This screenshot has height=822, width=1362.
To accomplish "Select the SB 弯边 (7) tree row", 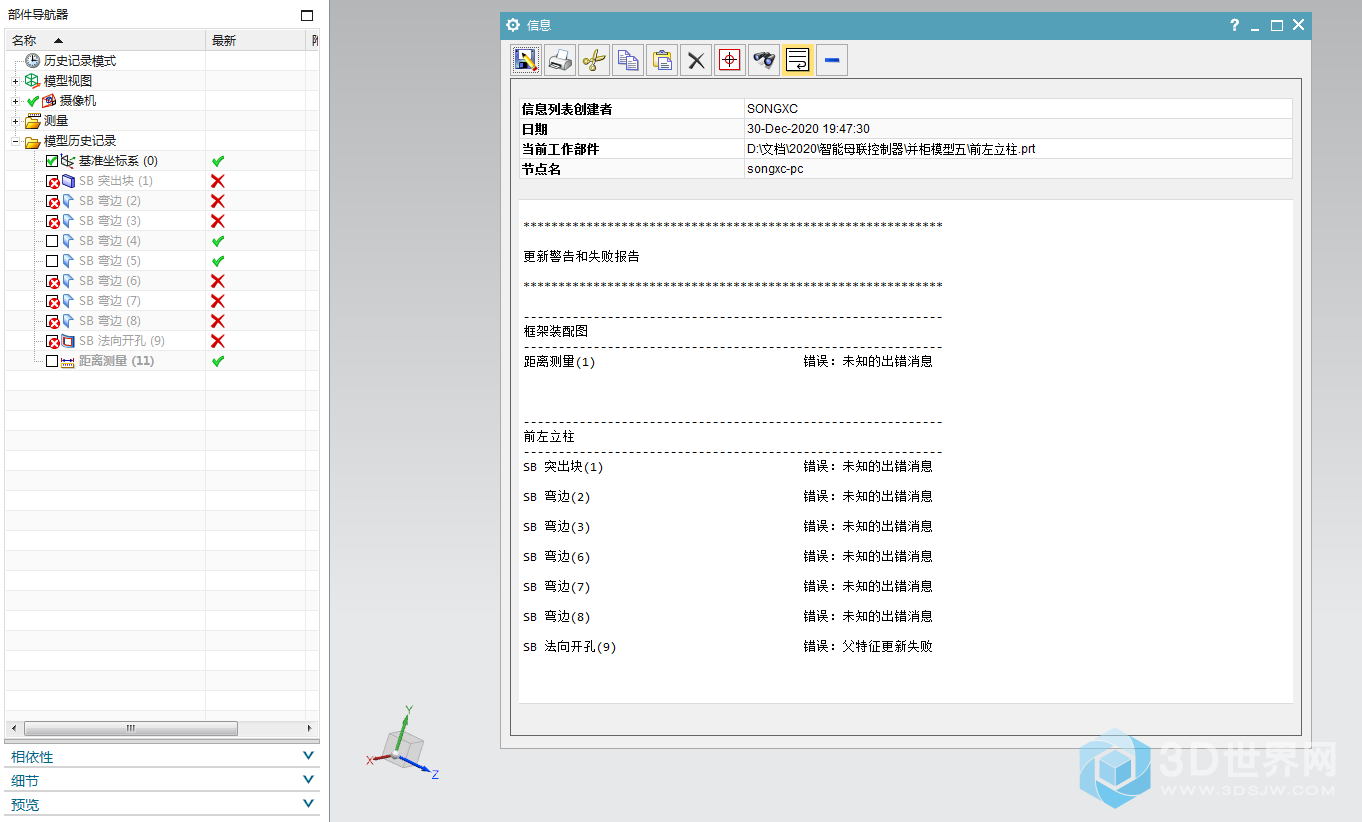I will point(162,301).
